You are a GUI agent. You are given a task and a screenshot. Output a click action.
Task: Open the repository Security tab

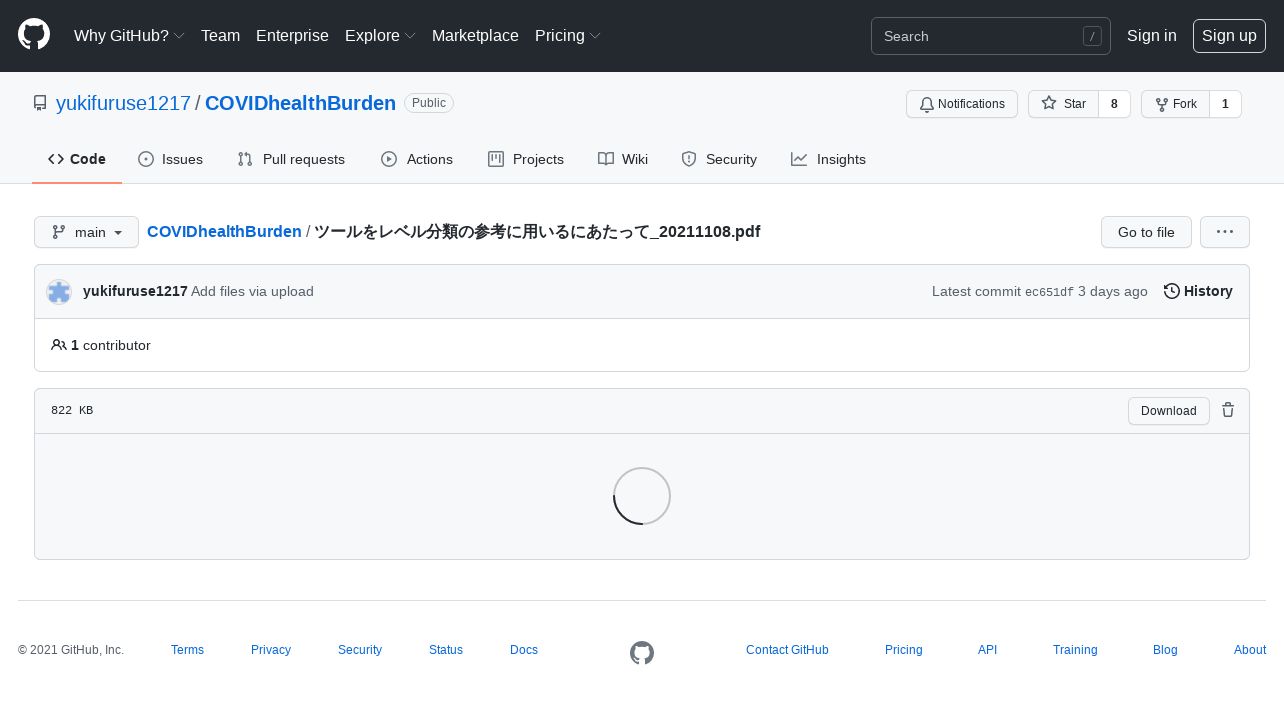coord(719,159)
